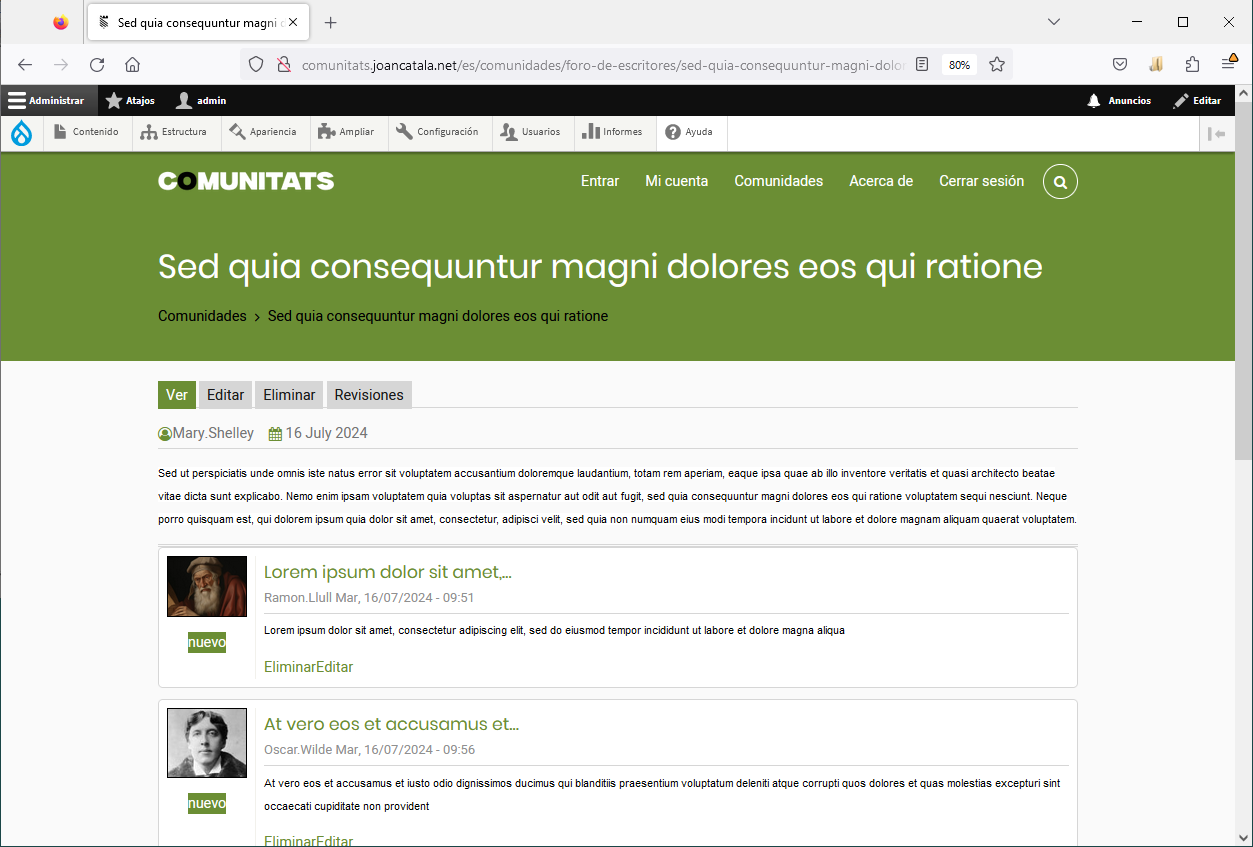Click the nuevo badge under Ramon.Llull's avatar
This screenshot has height=847, width=1253.
[207, 642]
